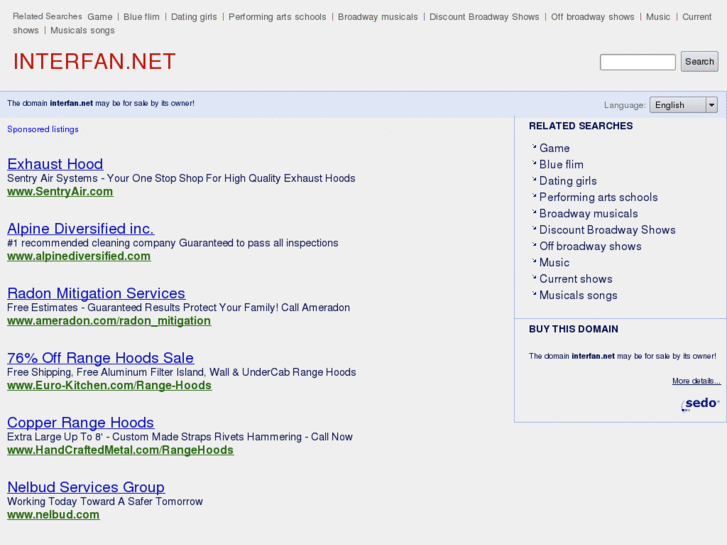727x545 pixels.
Task: Click Off broadway shows in top bar
Action: pos(593,17)
